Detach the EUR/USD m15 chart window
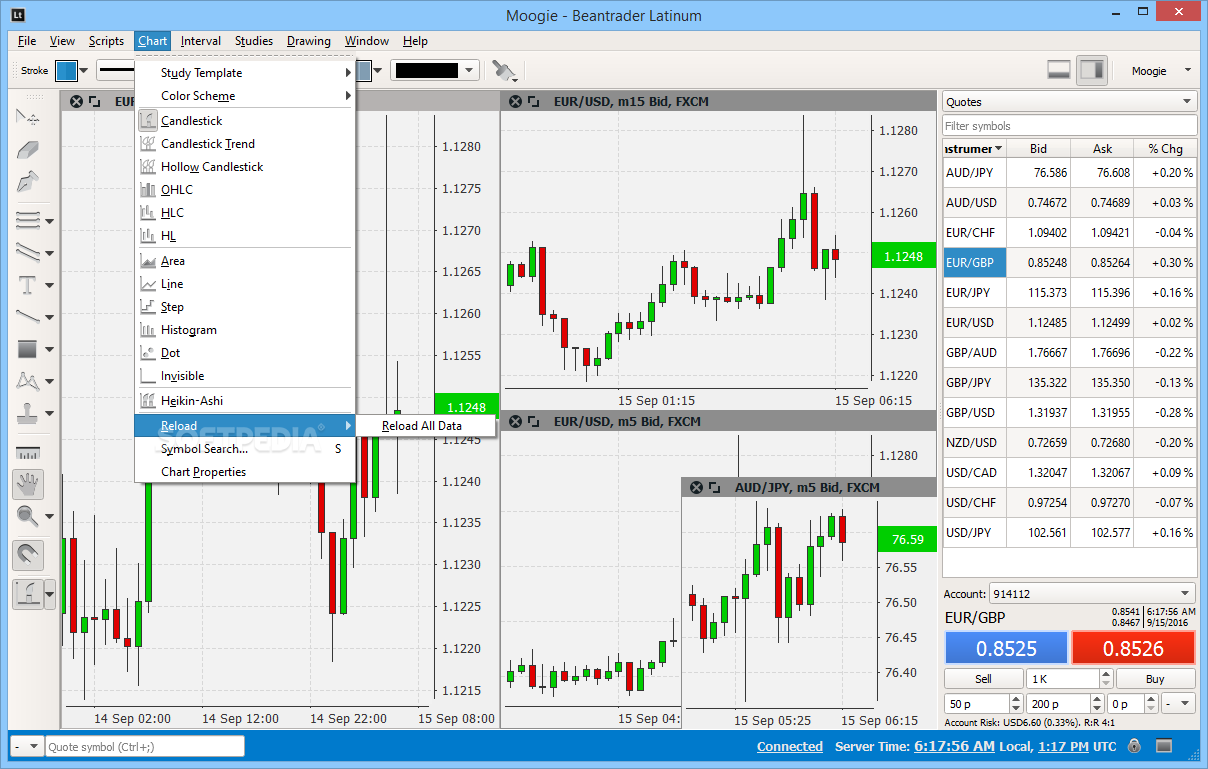The image size is (1208, 769). pos(534,101)
